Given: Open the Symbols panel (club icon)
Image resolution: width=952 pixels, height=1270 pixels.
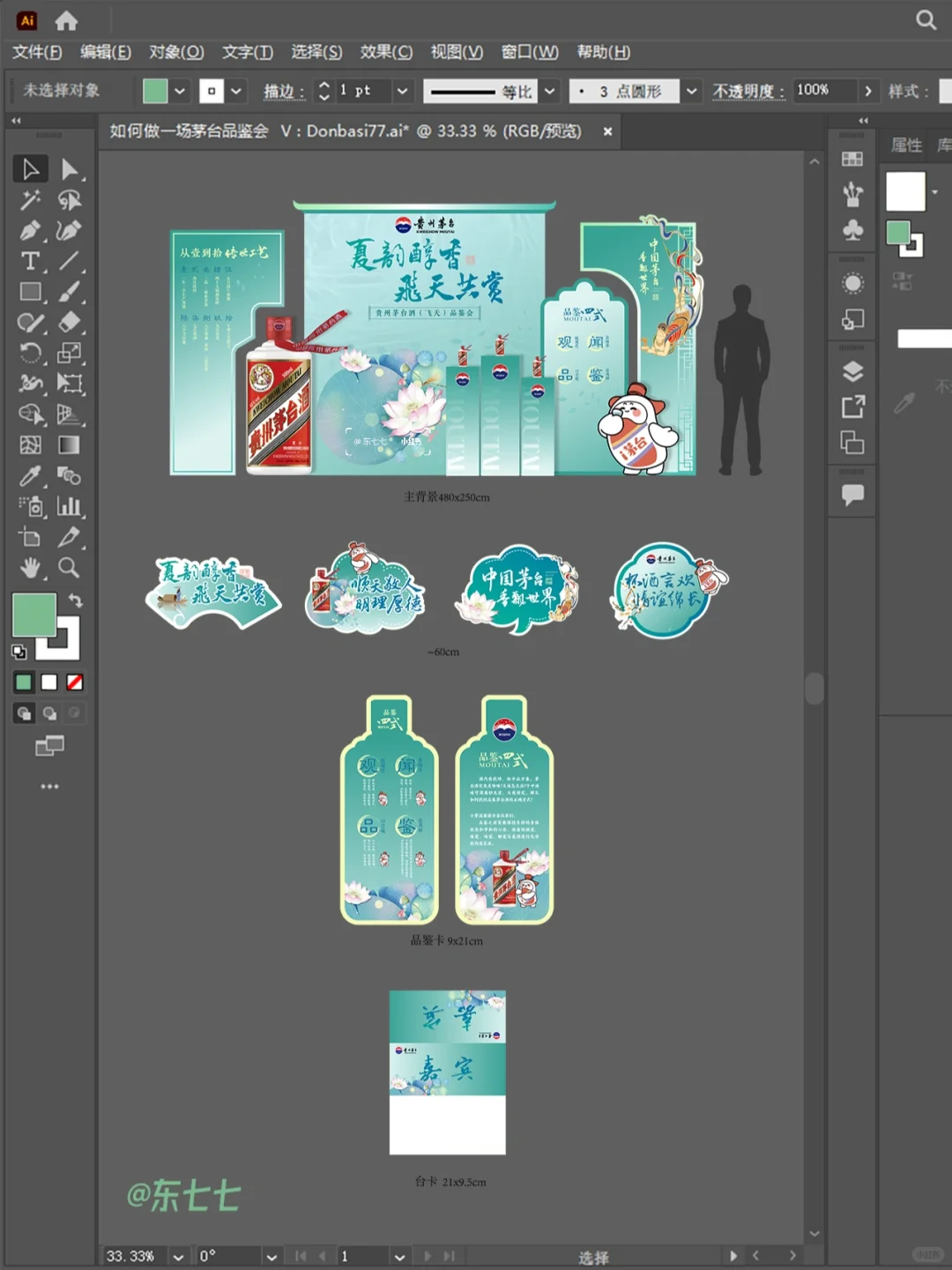Looking at the screenshot, I should 852,230.
